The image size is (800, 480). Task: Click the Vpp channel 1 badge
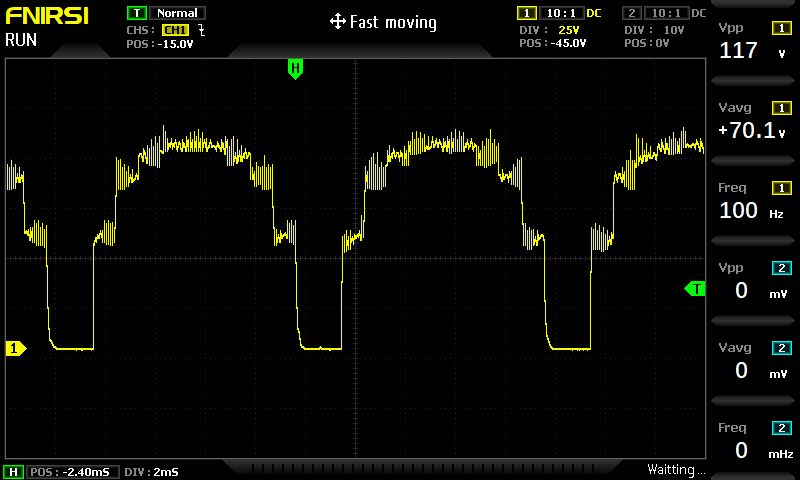click(x=782, y=28)
